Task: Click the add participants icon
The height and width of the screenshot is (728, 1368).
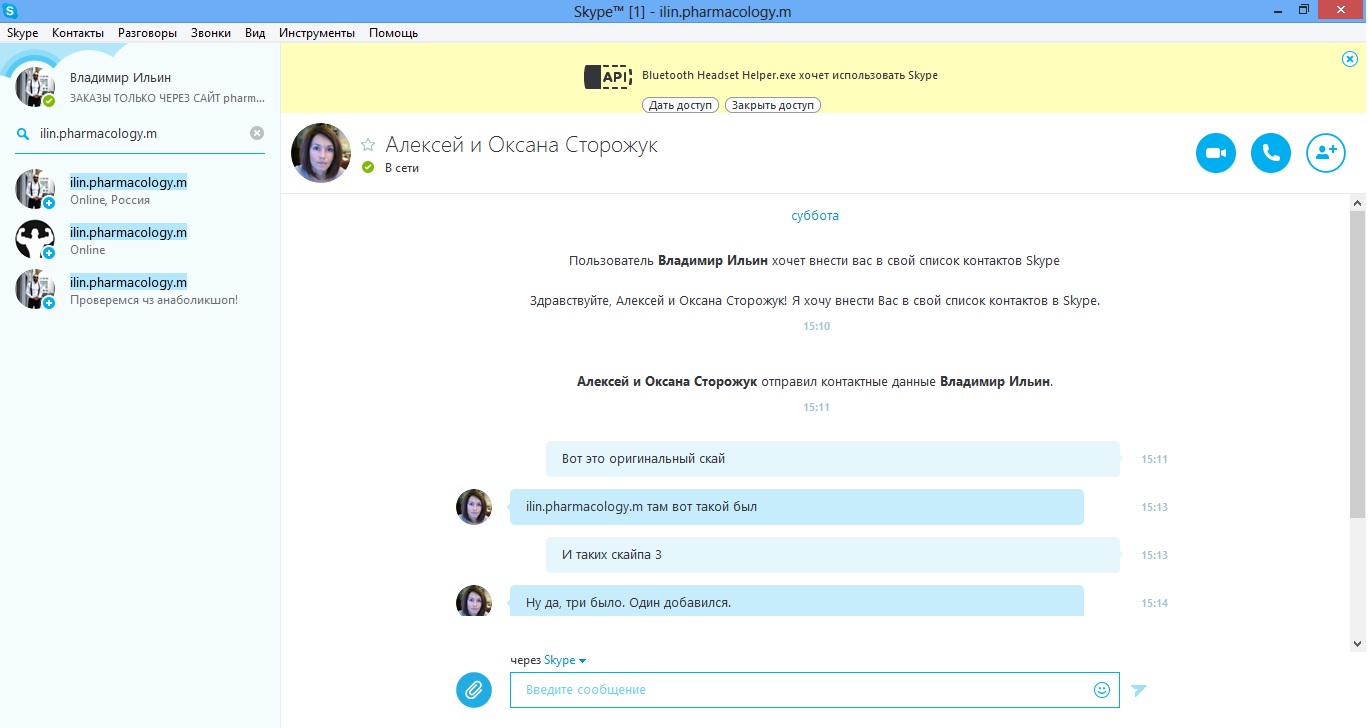Action: coord(1326,153)
